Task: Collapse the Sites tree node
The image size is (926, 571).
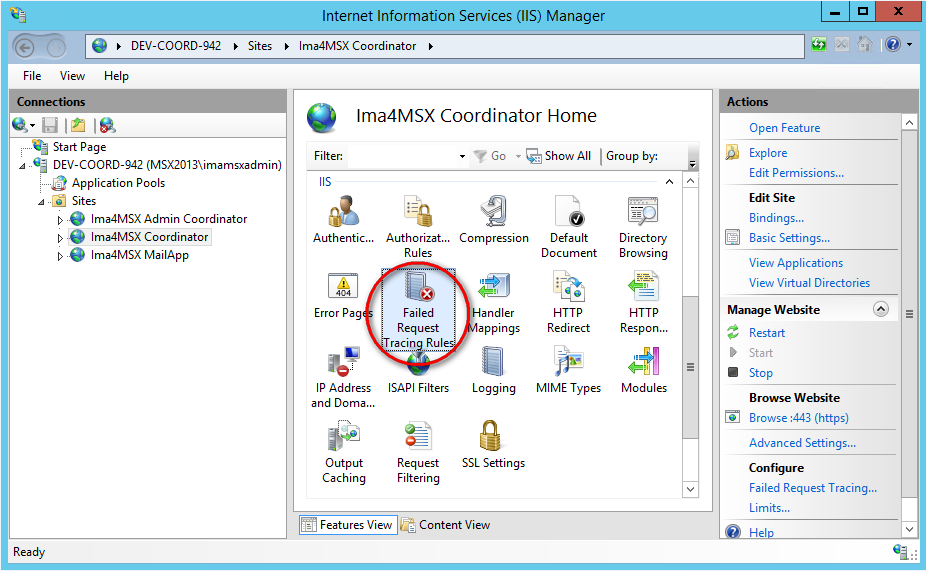Action: coord(41,202)
